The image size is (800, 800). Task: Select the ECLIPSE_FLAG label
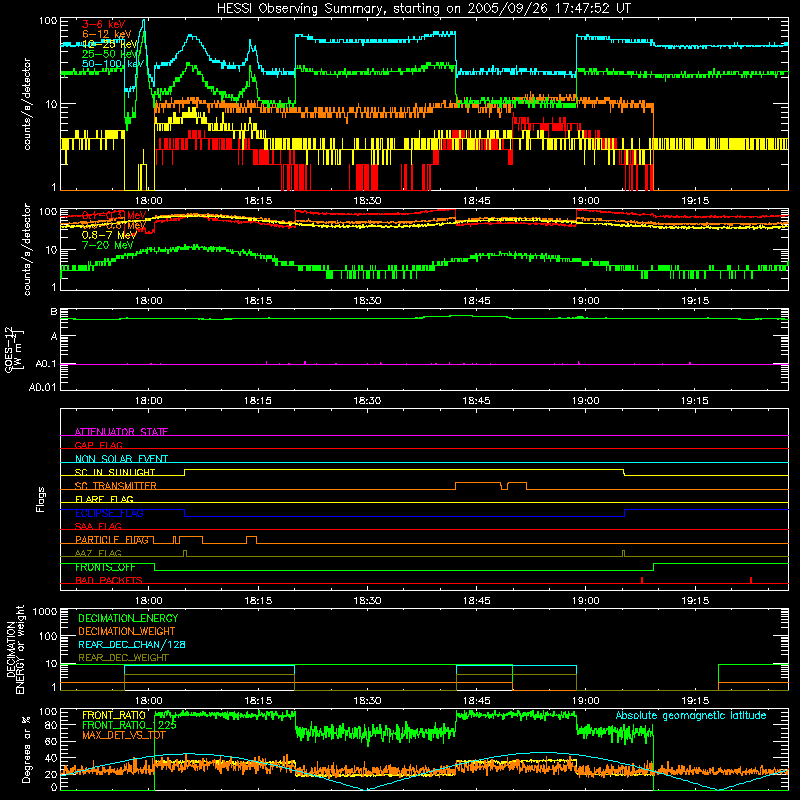pyautogui.click(x=109, y=513)
